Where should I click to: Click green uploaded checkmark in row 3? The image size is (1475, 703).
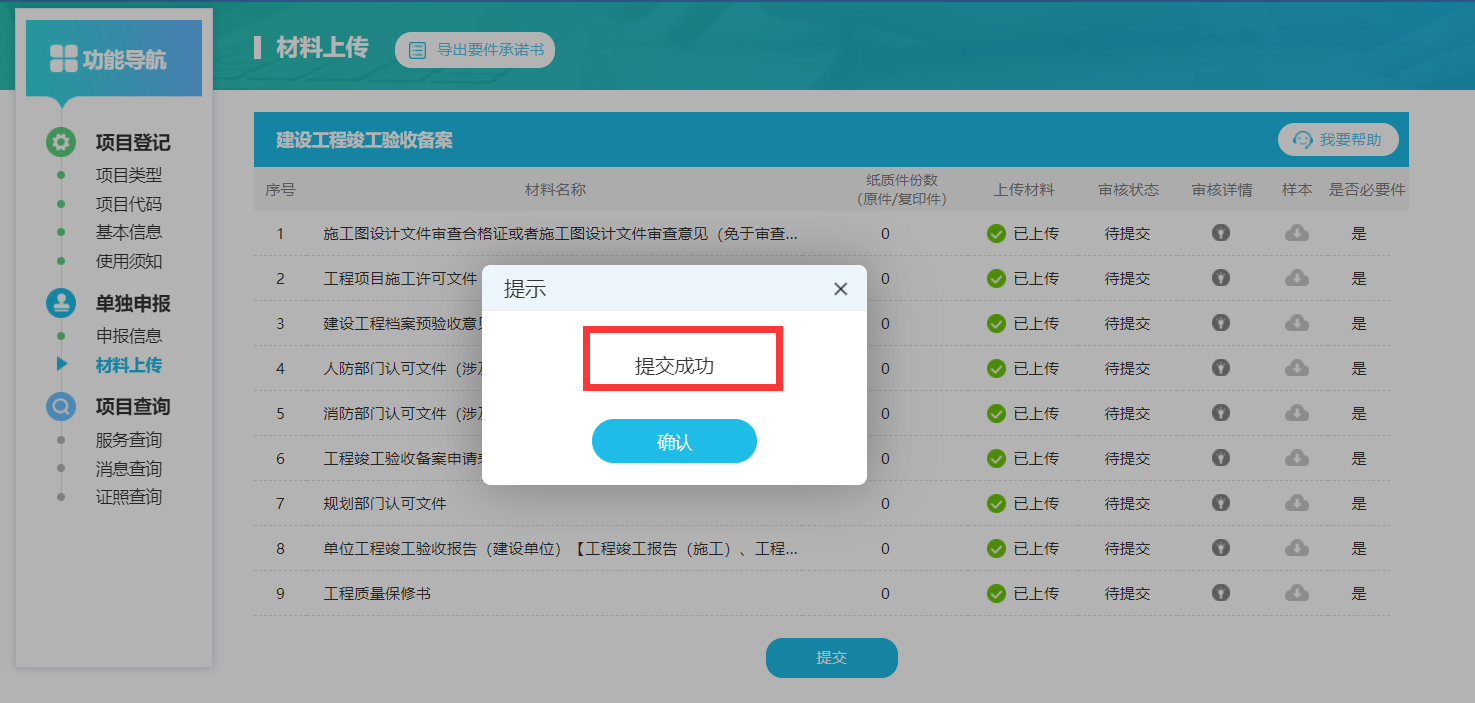996,323
